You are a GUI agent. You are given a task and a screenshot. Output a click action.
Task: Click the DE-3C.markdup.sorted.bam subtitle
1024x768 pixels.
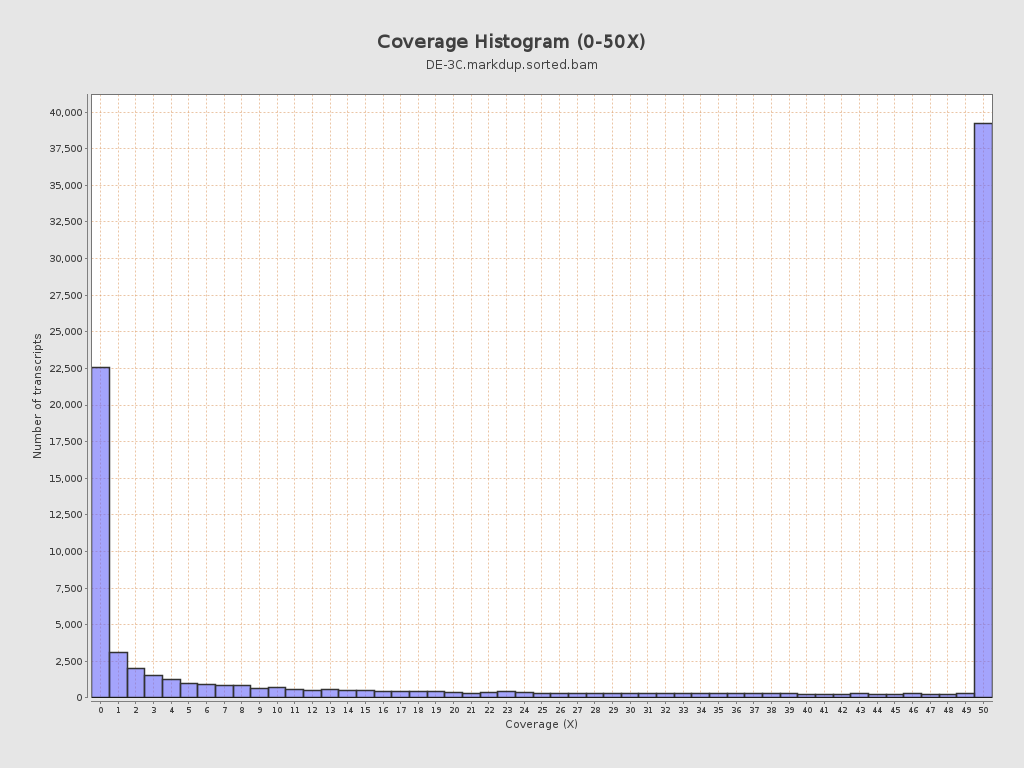tap(511, 65)
